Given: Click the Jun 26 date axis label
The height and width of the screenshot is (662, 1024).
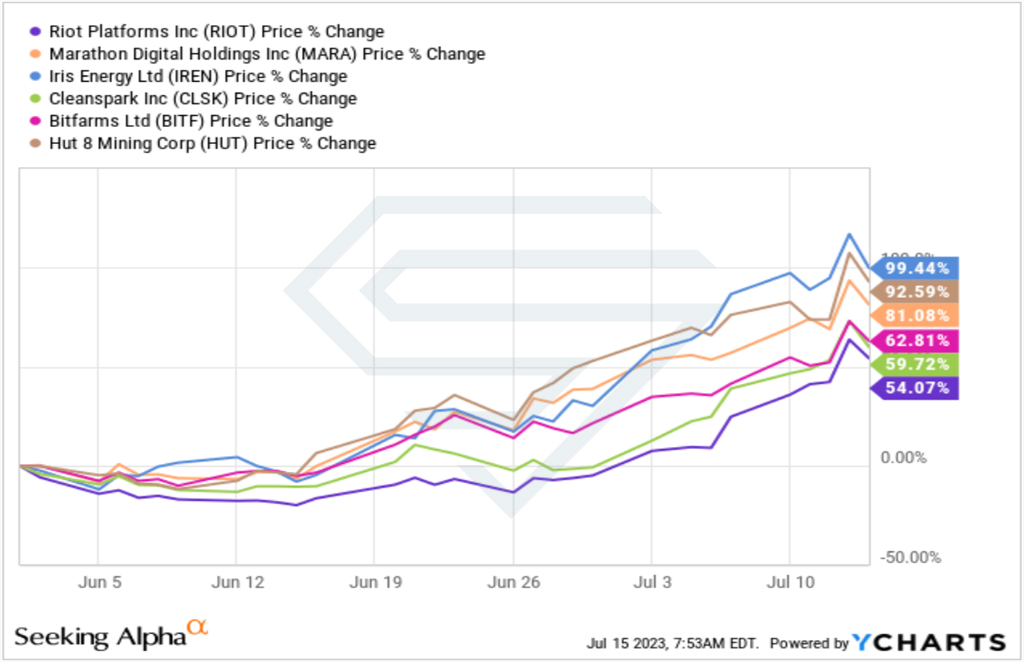Looking at the screenshot, I should (x=513, y=582).
